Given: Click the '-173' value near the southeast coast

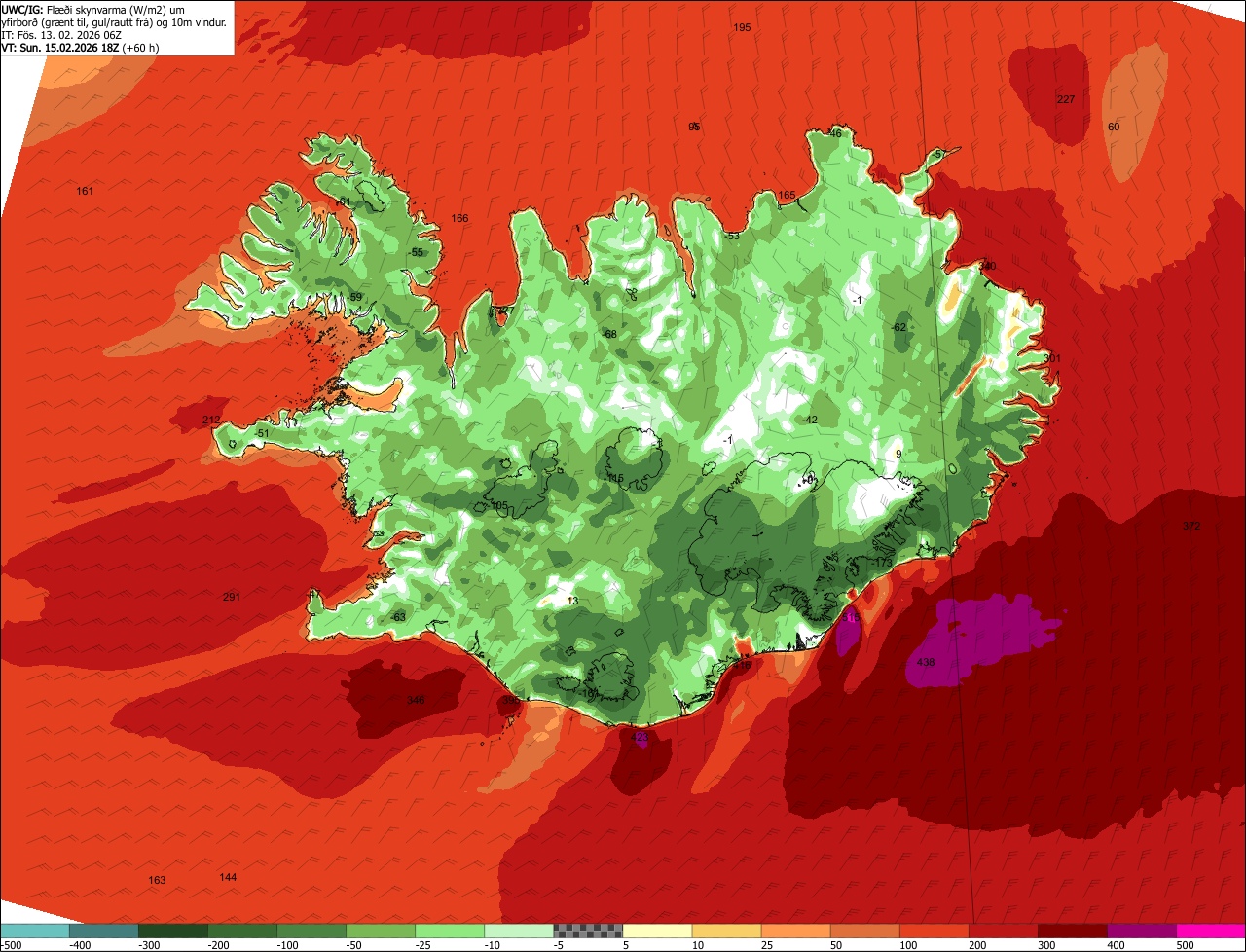Looking at the screenshot, I should [881, 563].
